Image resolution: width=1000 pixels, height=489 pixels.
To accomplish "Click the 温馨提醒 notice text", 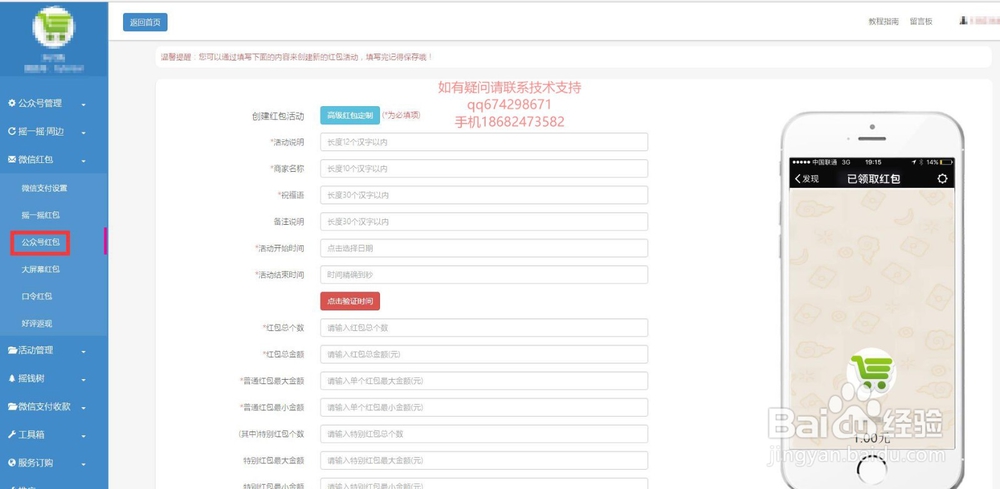I will 297,57.
